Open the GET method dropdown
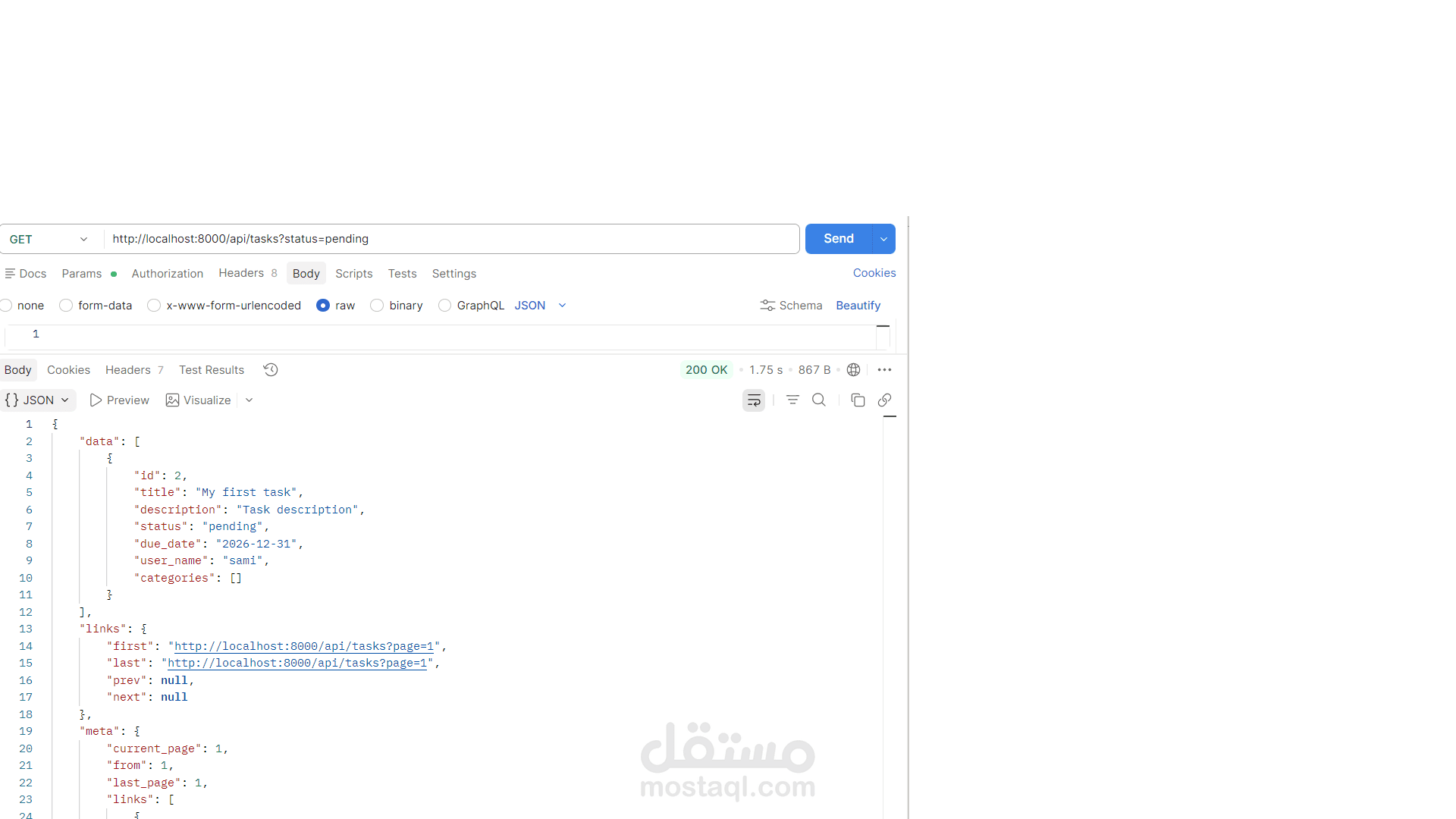The image size is (1456, 819). click(x=49, y=239)
